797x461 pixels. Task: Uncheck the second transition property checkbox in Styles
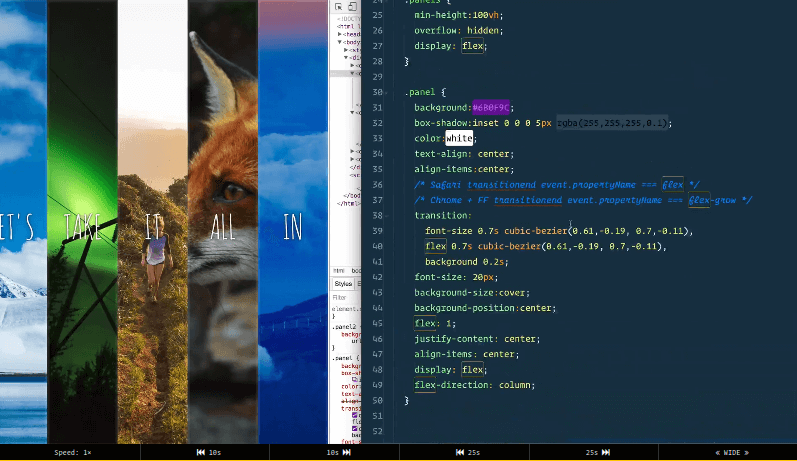[355, 428]
